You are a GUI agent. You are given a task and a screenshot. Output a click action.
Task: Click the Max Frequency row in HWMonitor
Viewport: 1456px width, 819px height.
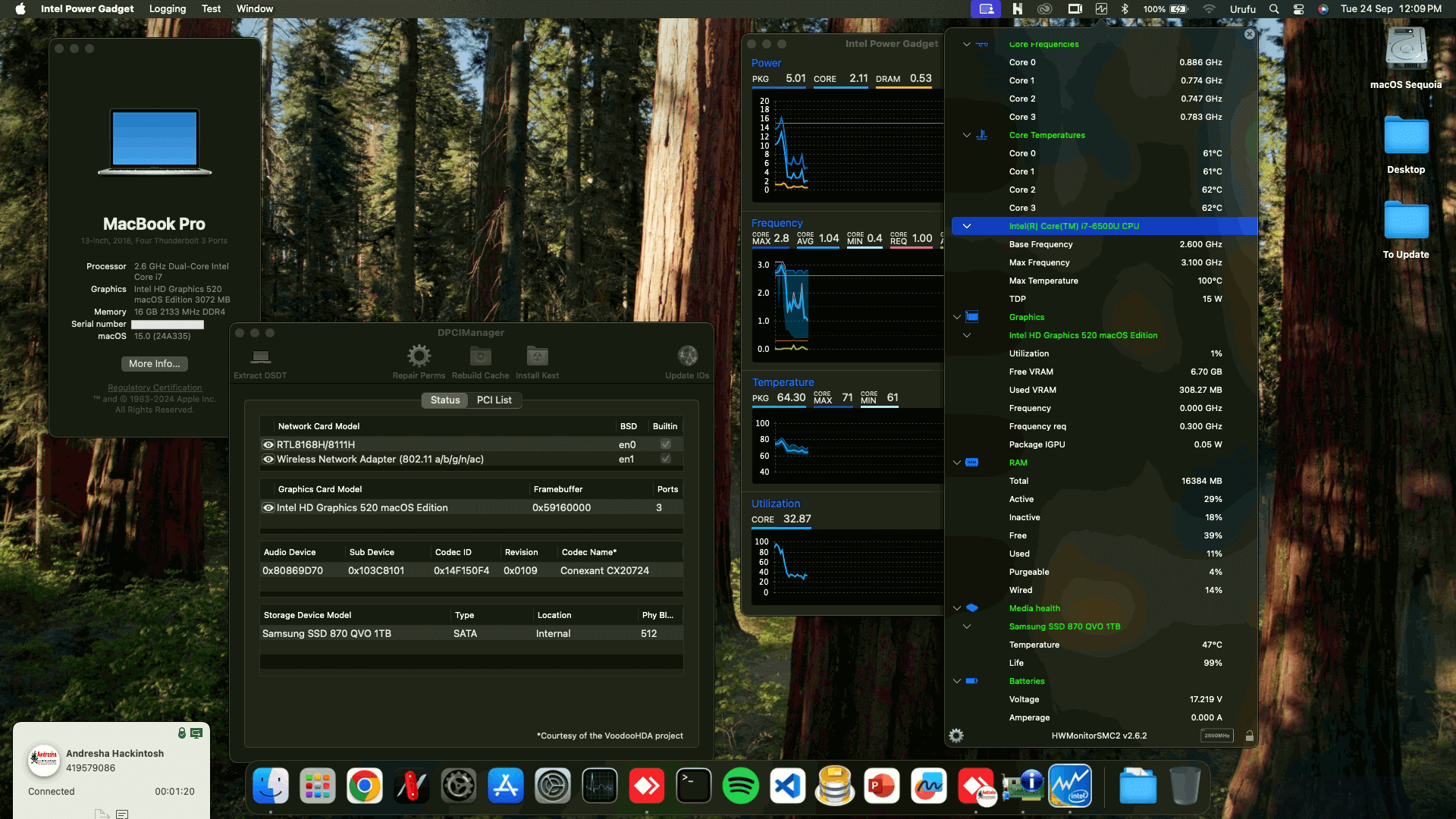coord(1104,262)
